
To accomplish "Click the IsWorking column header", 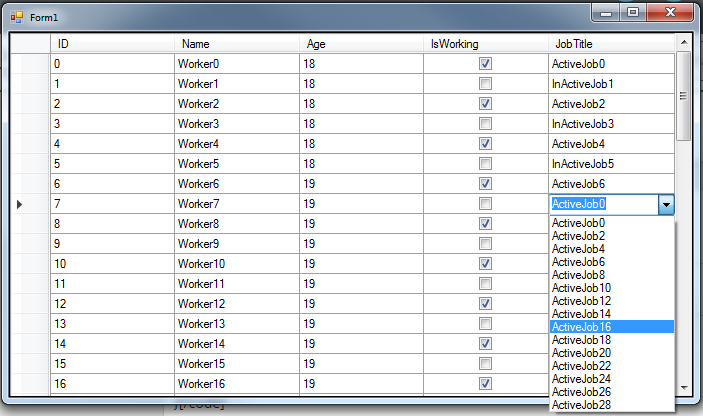I will [x=485, y=44].
